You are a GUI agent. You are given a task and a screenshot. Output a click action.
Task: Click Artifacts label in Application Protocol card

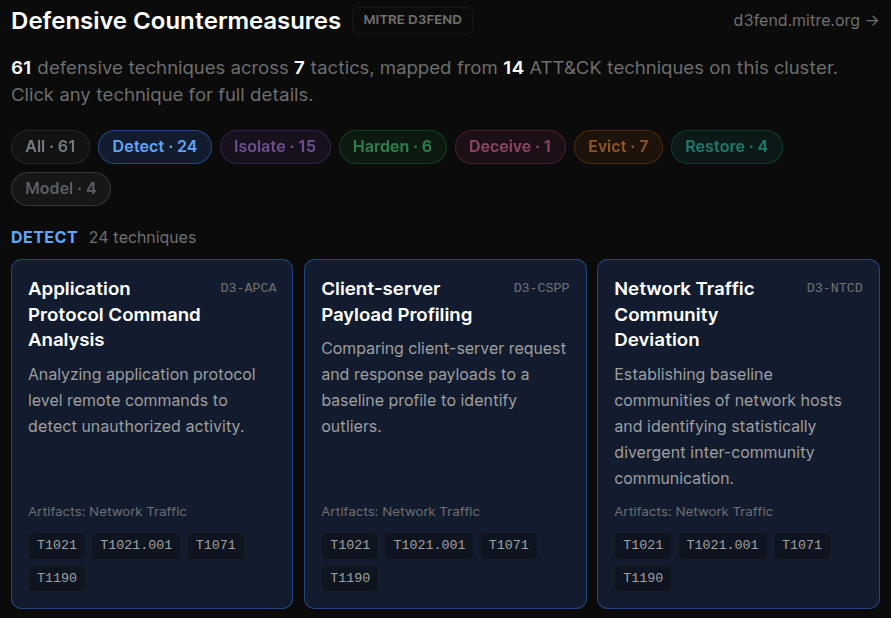coord(107,512)
